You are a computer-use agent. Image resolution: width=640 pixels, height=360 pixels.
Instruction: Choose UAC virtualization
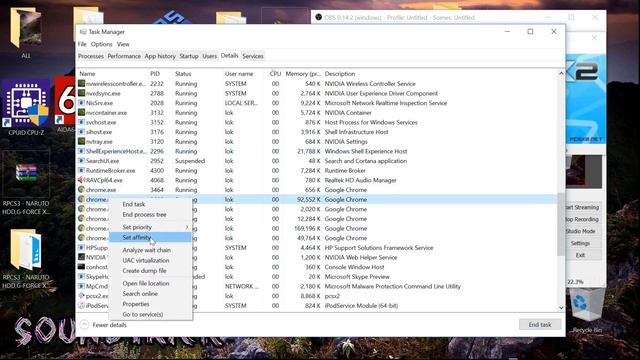coord(151,260)
